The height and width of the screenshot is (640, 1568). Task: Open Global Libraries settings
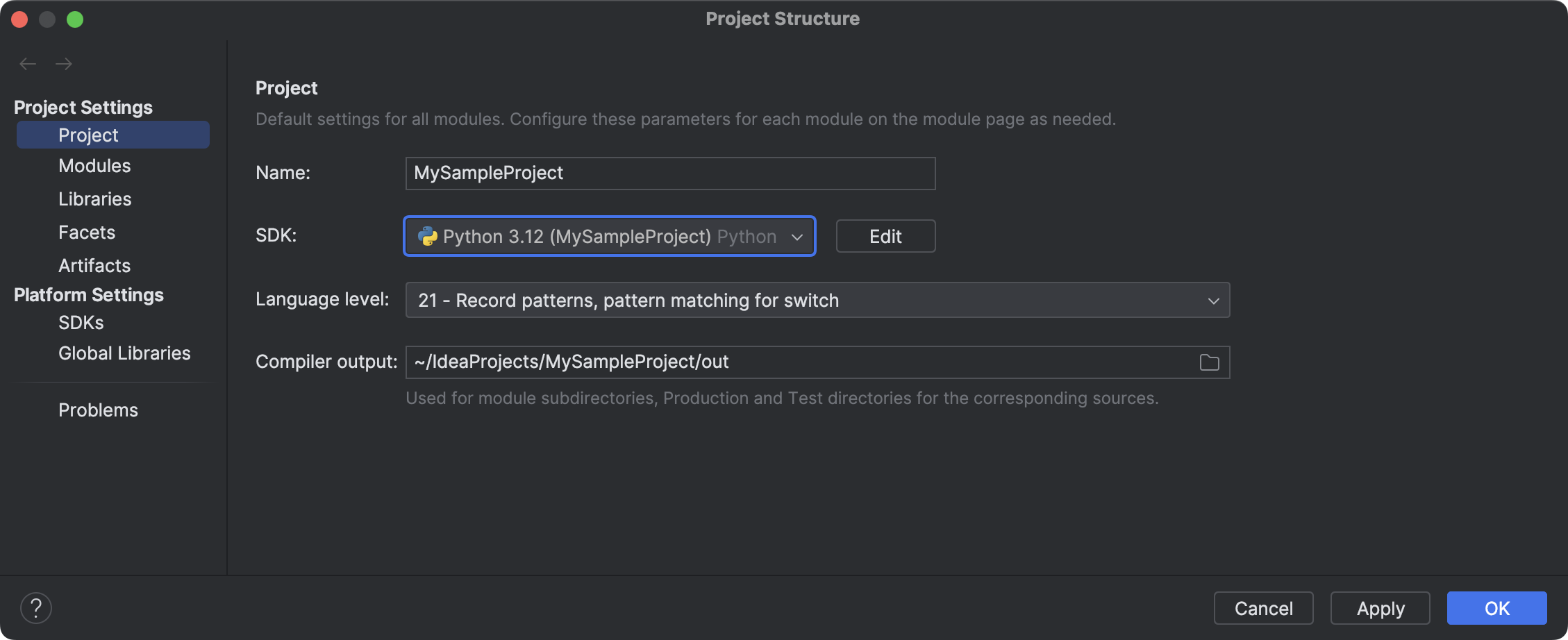[x=124, y=353]
